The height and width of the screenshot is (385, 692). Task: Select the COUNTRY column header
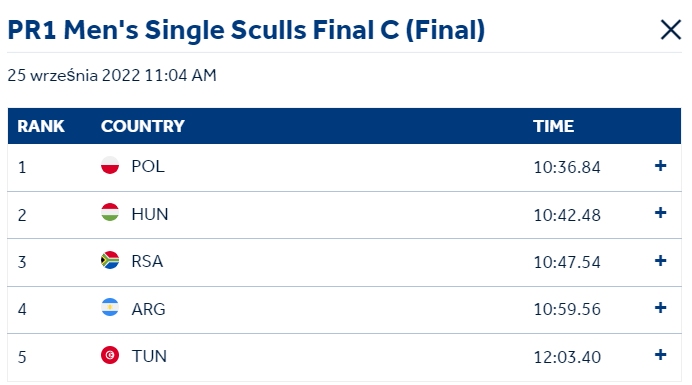(x=143, y=126)
